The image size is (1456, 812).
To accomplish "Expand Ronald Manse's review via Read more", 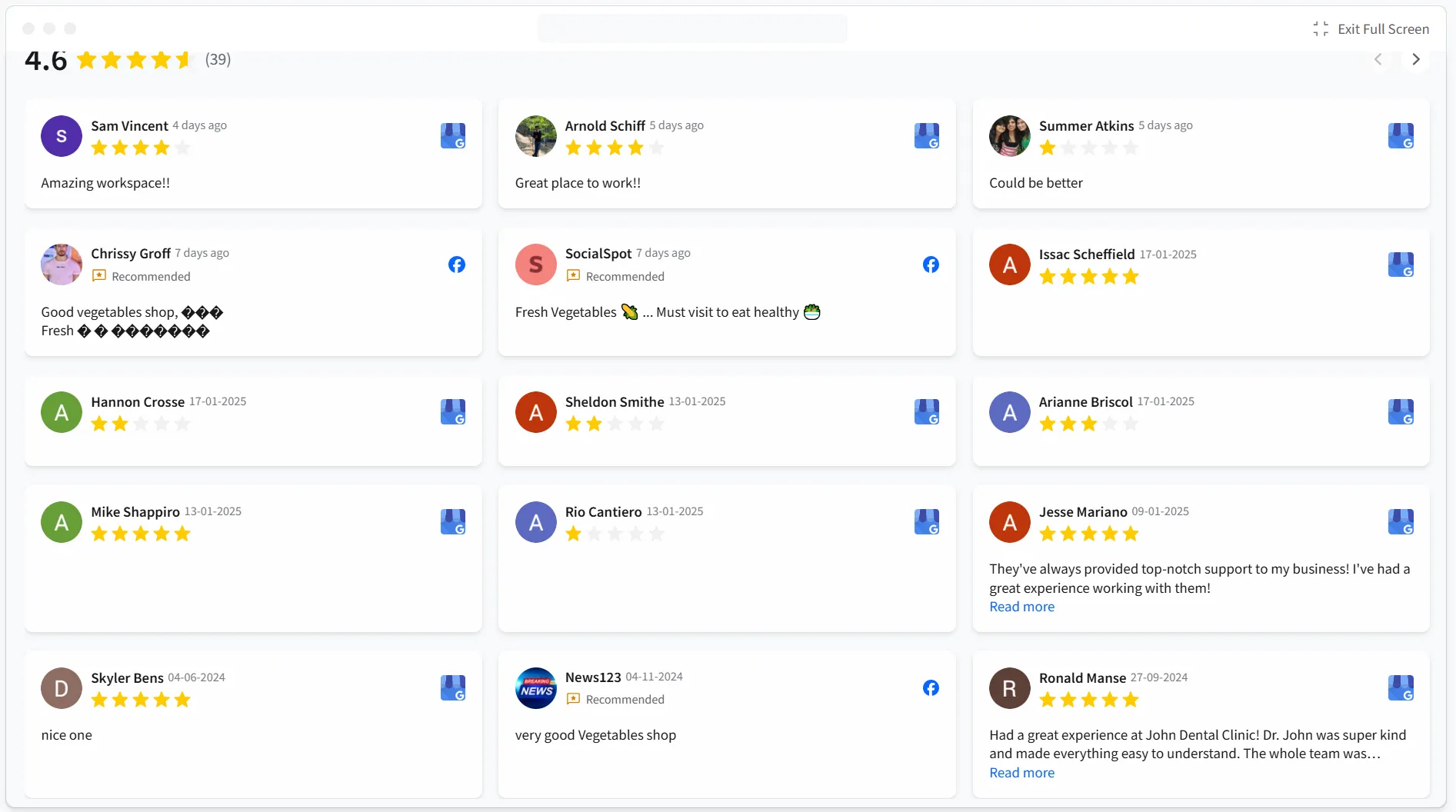I will click(x=1021, y=772).
